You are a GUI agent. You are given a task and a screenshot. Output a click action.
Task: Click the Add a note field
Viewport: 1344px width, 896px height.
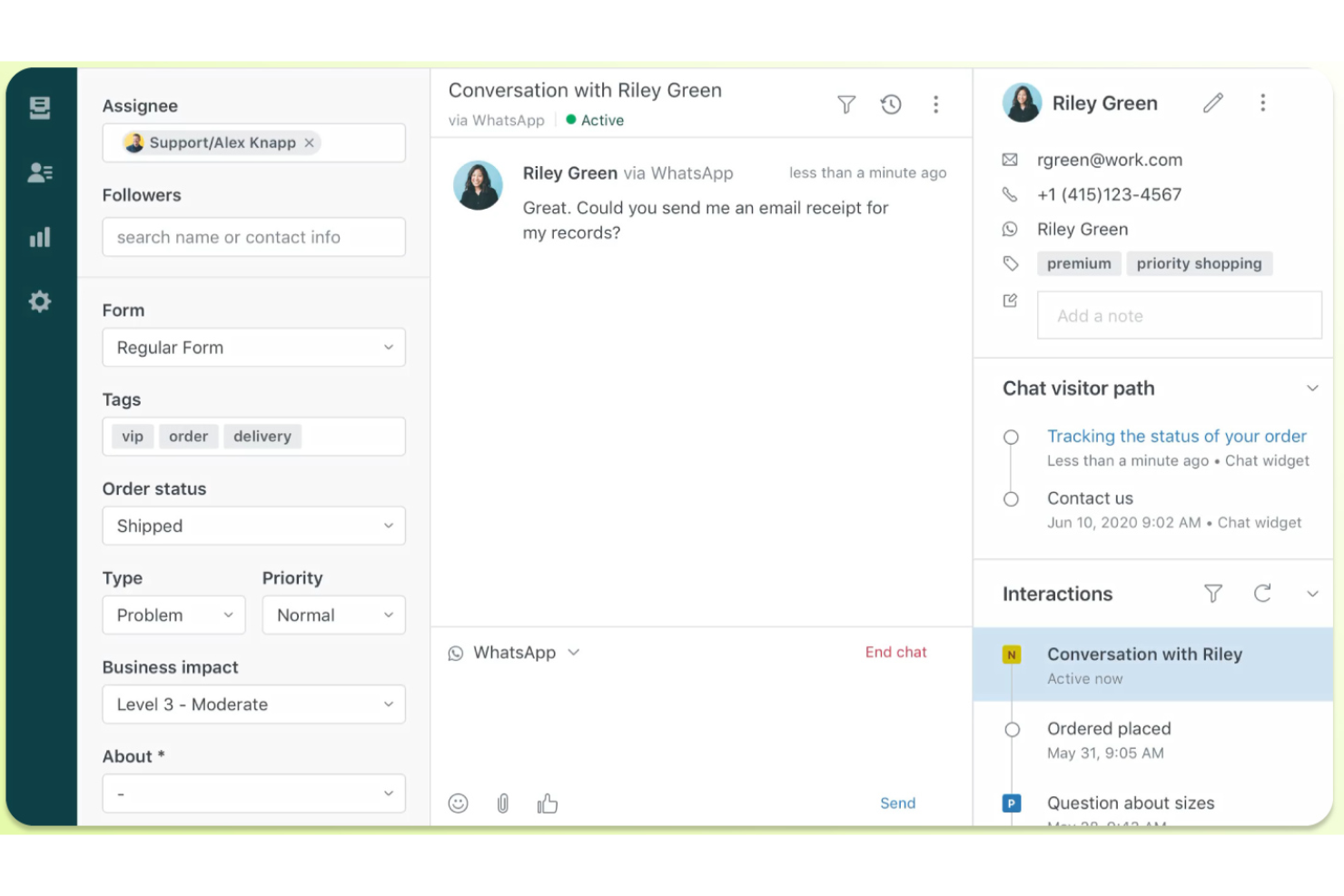pos(1178,315)
